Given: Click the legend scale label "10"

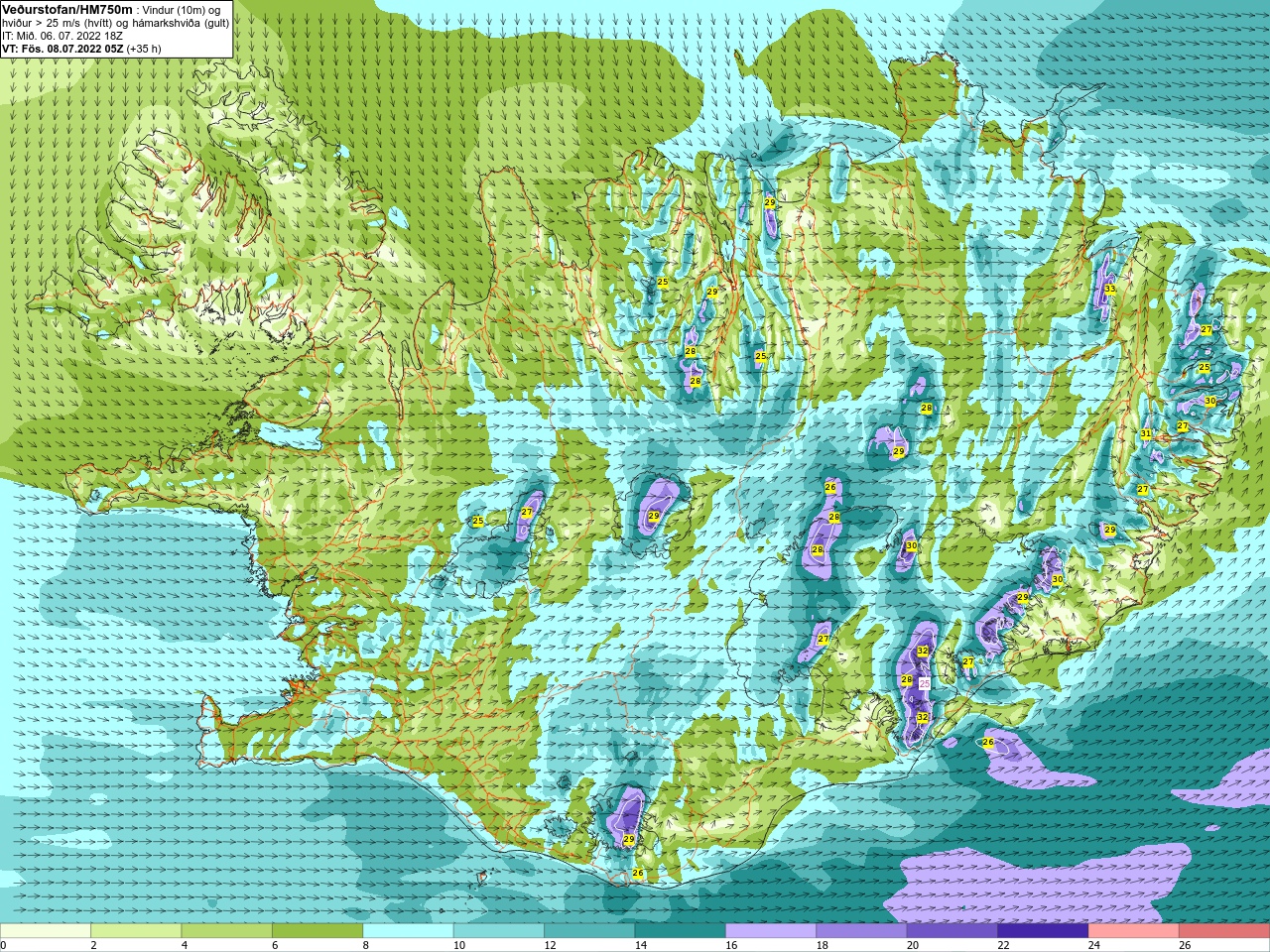Looking at the screenshot, I should pos(459,945).
